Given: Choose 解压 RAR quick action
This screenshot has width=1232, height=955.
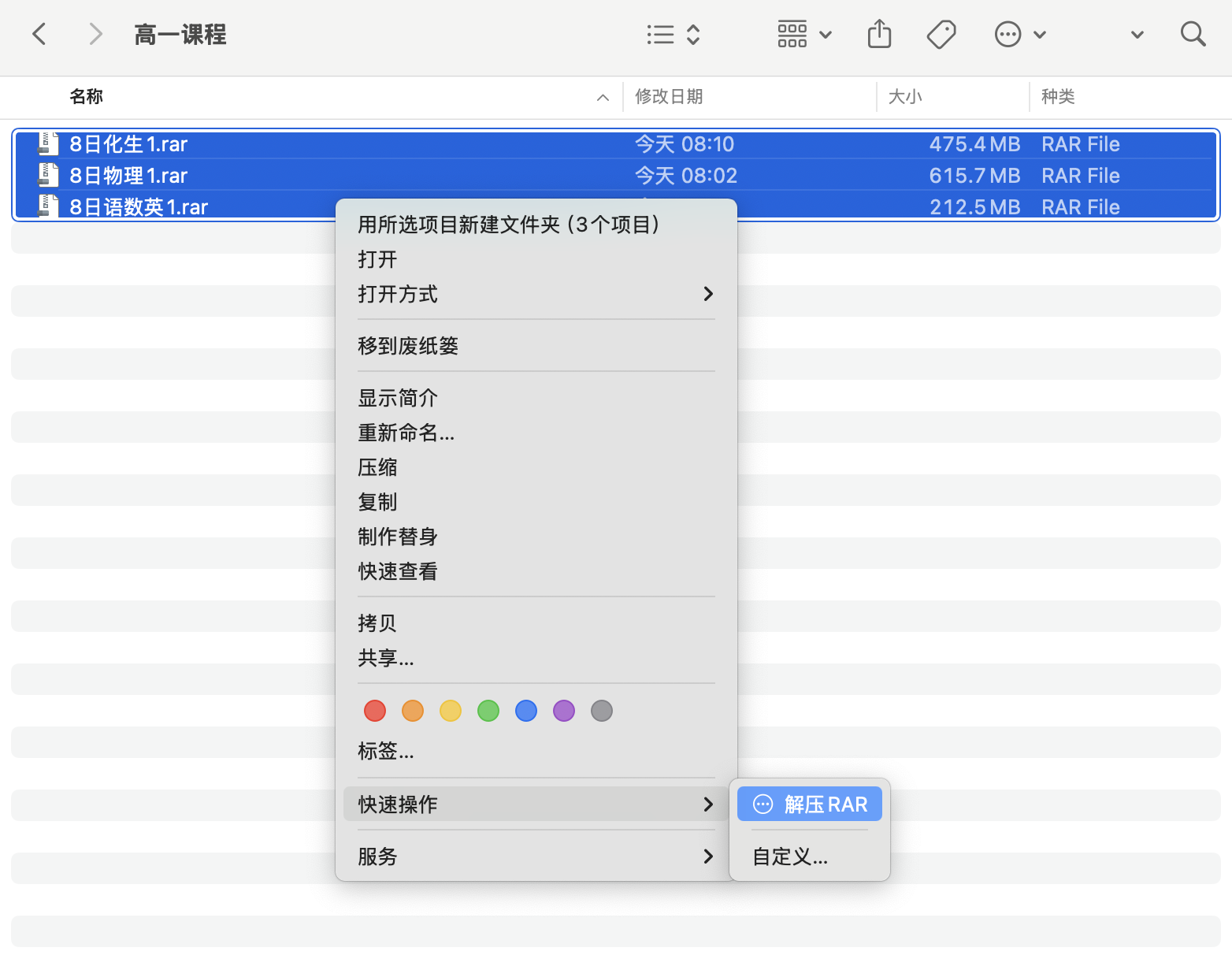Looking at the screenshot, I should click(x=810, y=805).
